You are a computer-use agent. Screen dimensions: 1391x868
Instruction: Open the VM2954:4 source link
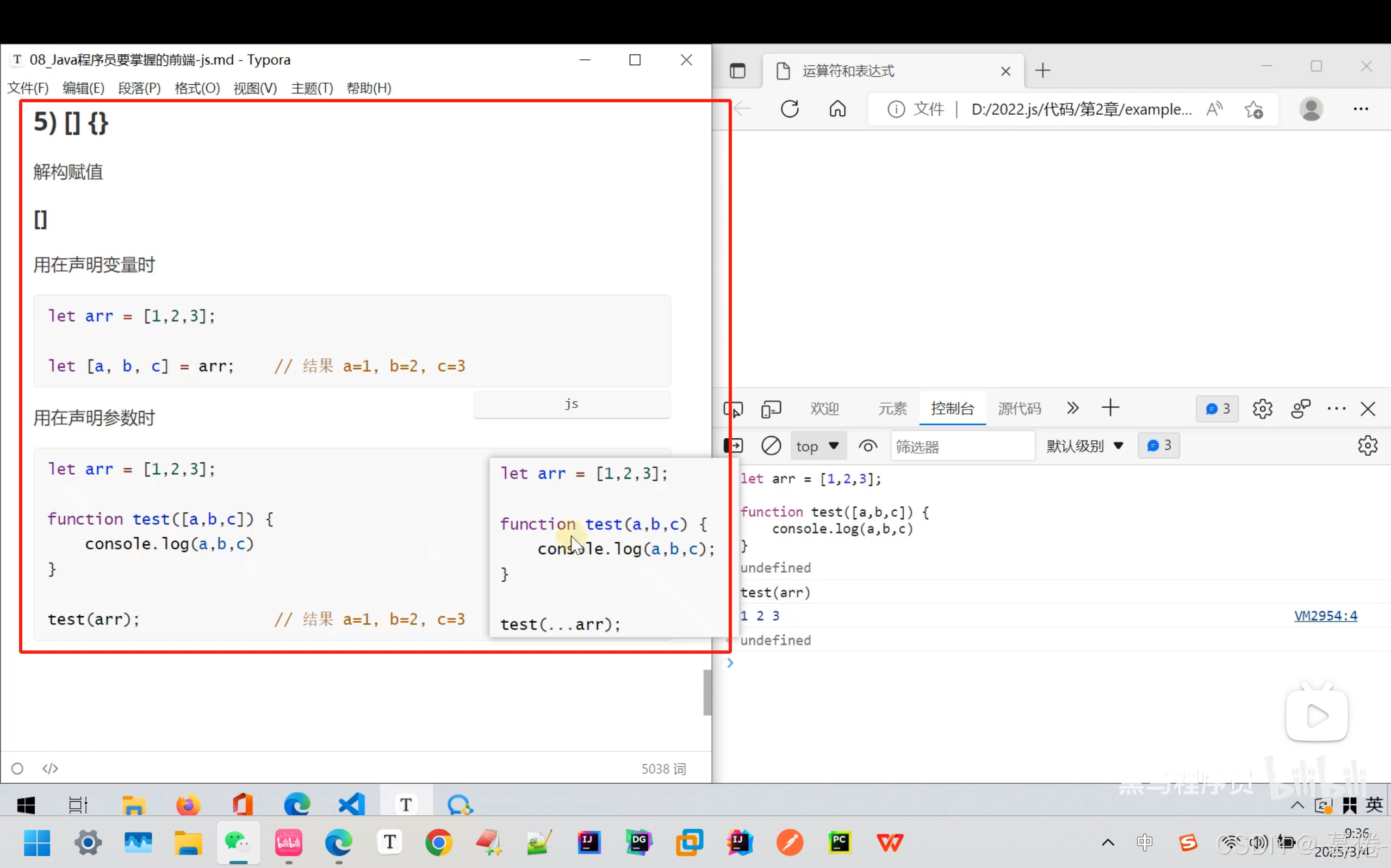tap(1326, 616)
